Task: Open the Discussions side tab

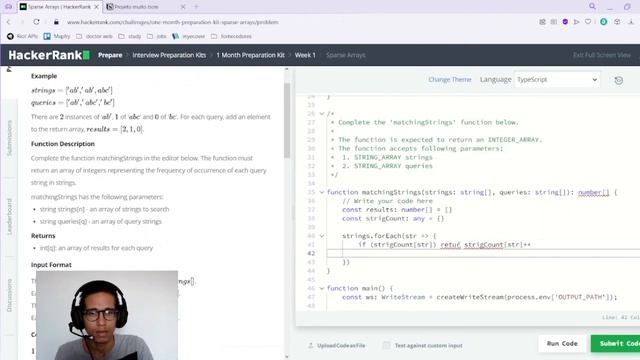Action: coord(9,295)
